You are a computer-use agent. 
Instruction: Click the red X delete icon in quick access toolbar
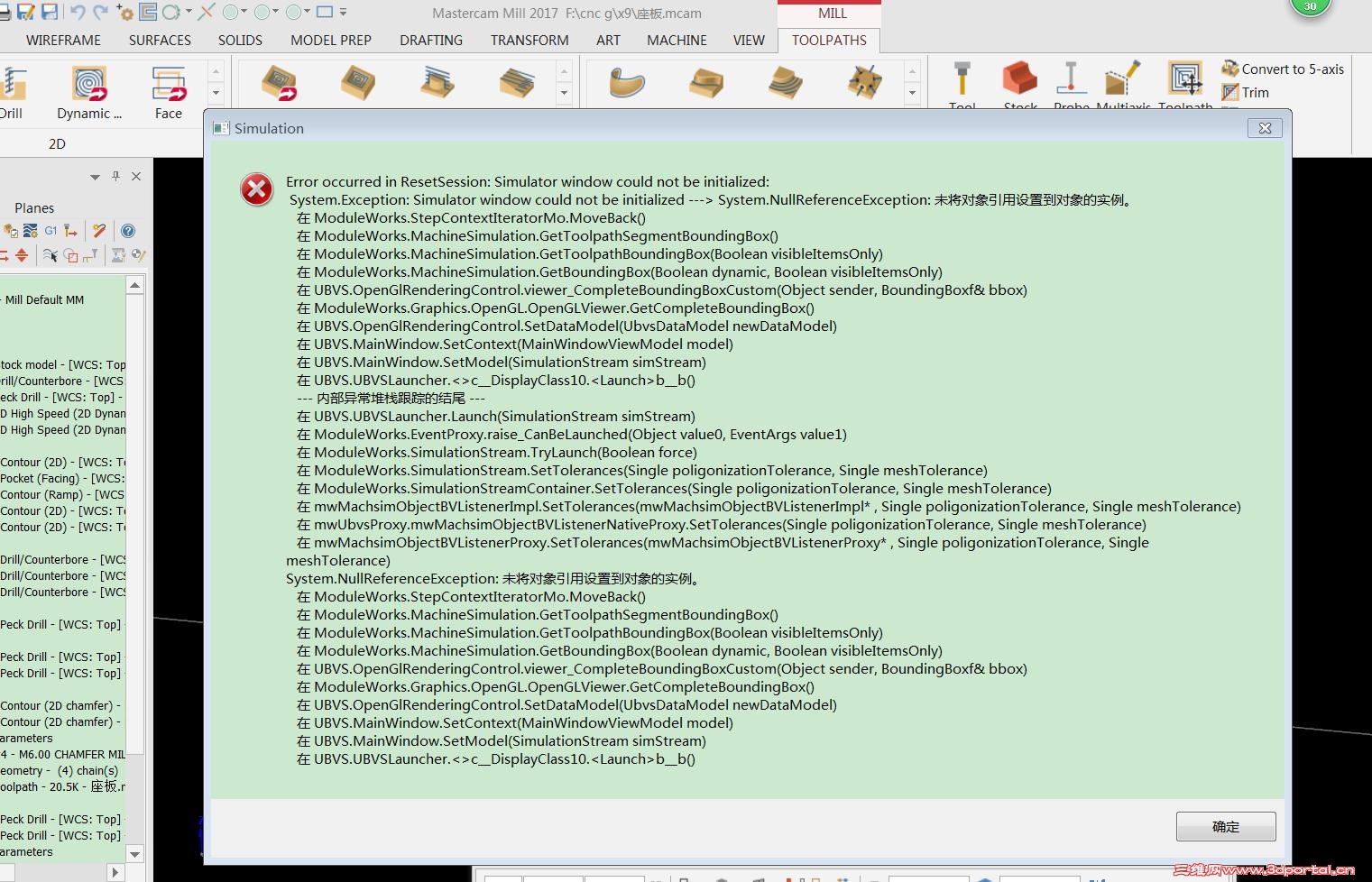click(x=207, y=12)
